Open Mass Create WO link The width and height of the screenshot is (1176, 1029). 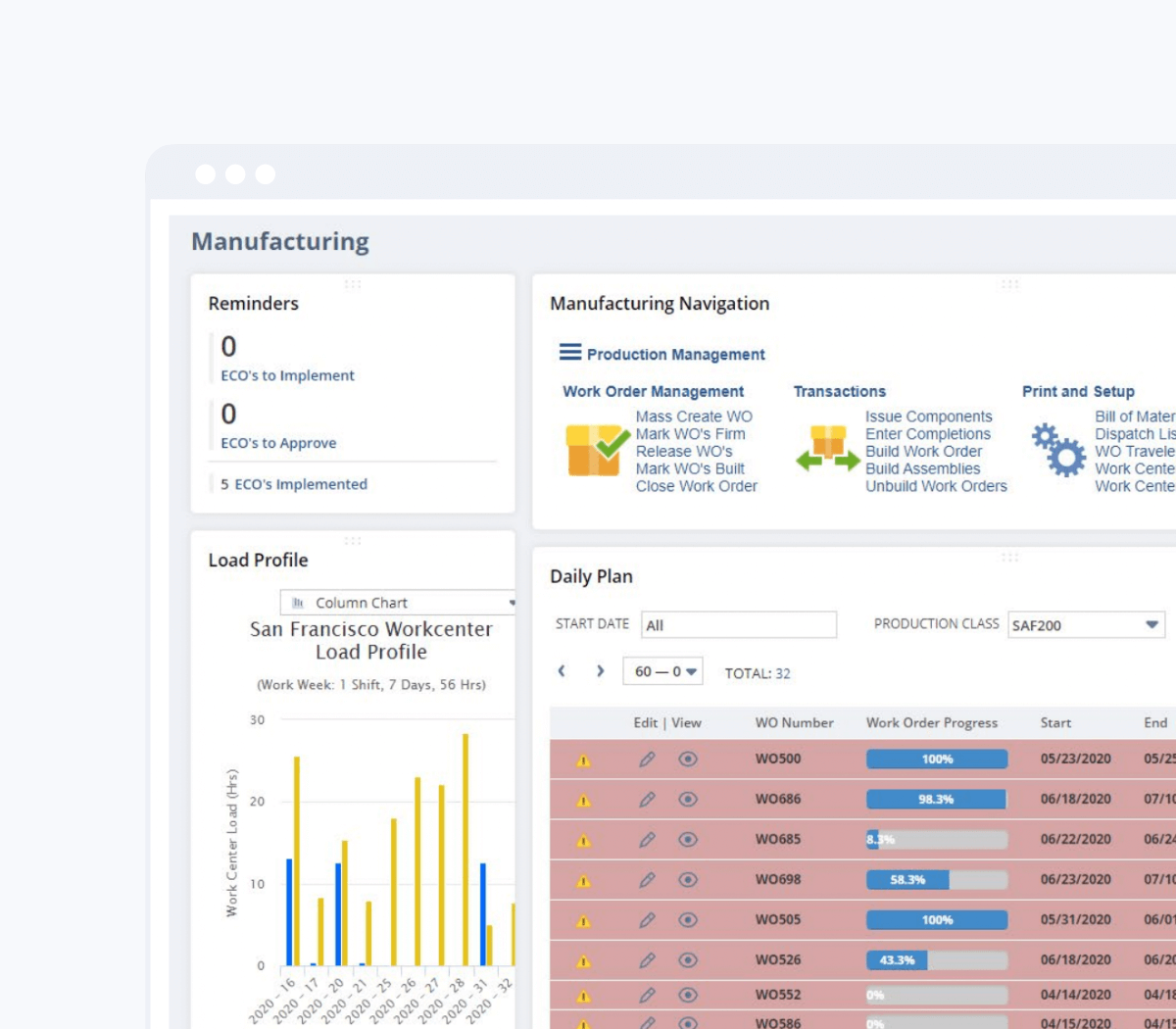[694, 416]
